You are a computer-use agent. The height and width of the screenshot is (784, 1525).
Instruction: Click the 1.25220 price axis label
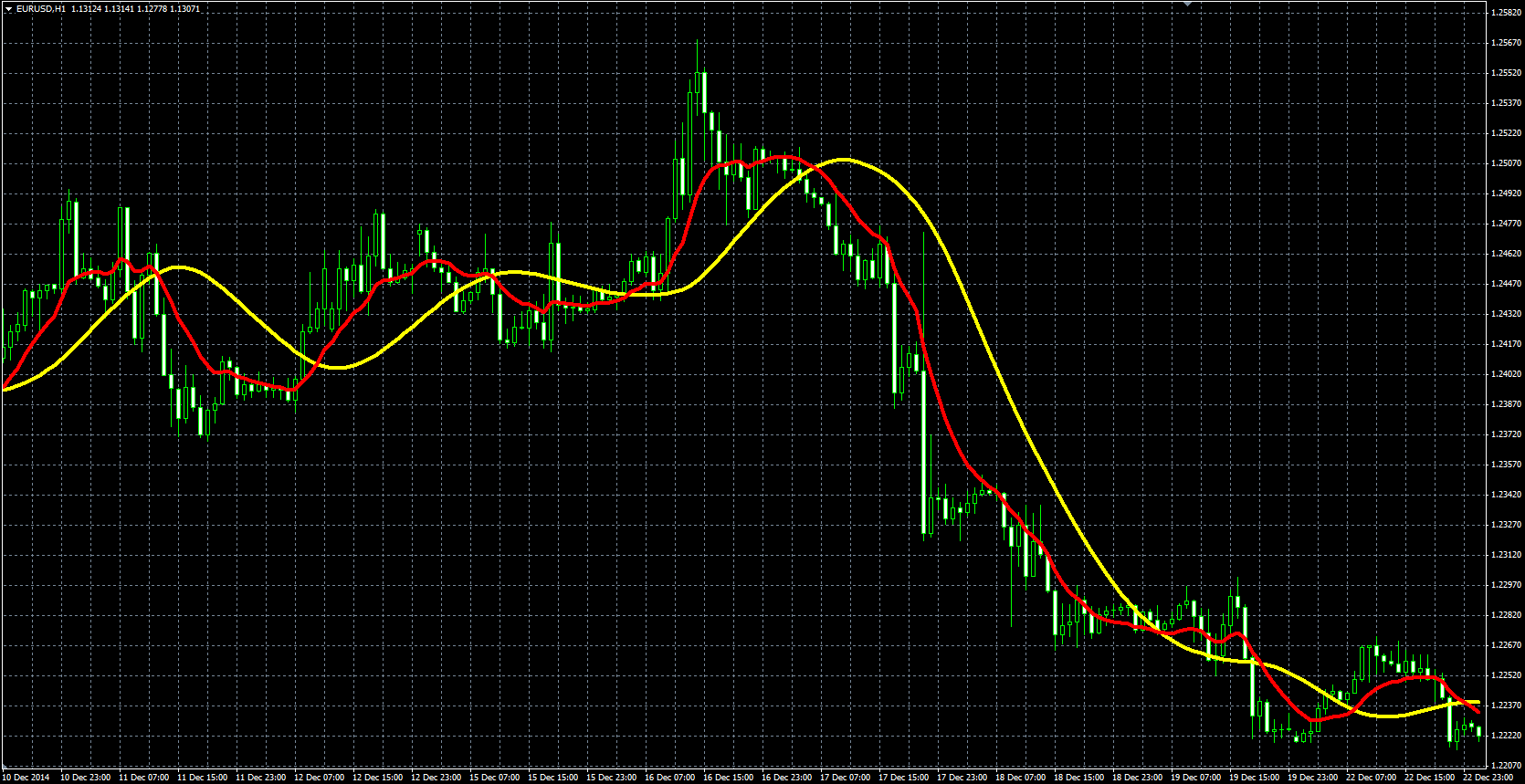click(x=1506, y=133)
